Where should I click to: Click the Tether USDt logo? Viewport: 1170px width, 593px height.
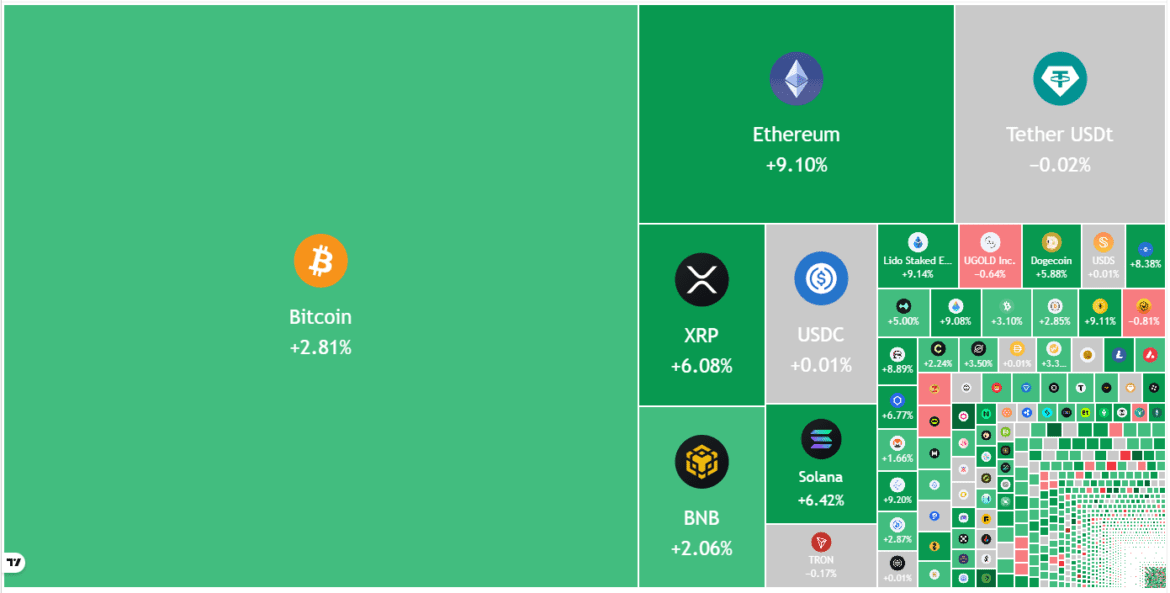click(1060, 79)
